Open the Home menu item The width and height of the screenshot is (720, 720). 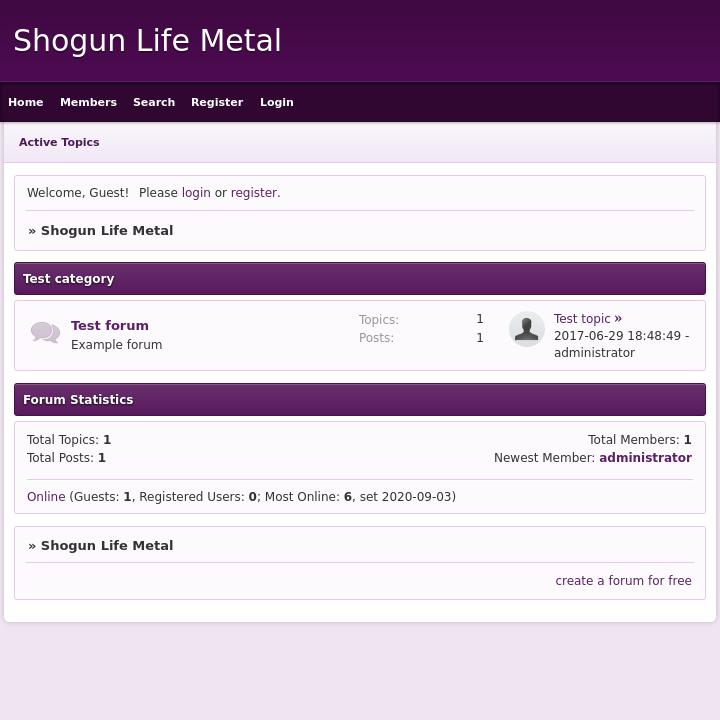tap(26, 102)
